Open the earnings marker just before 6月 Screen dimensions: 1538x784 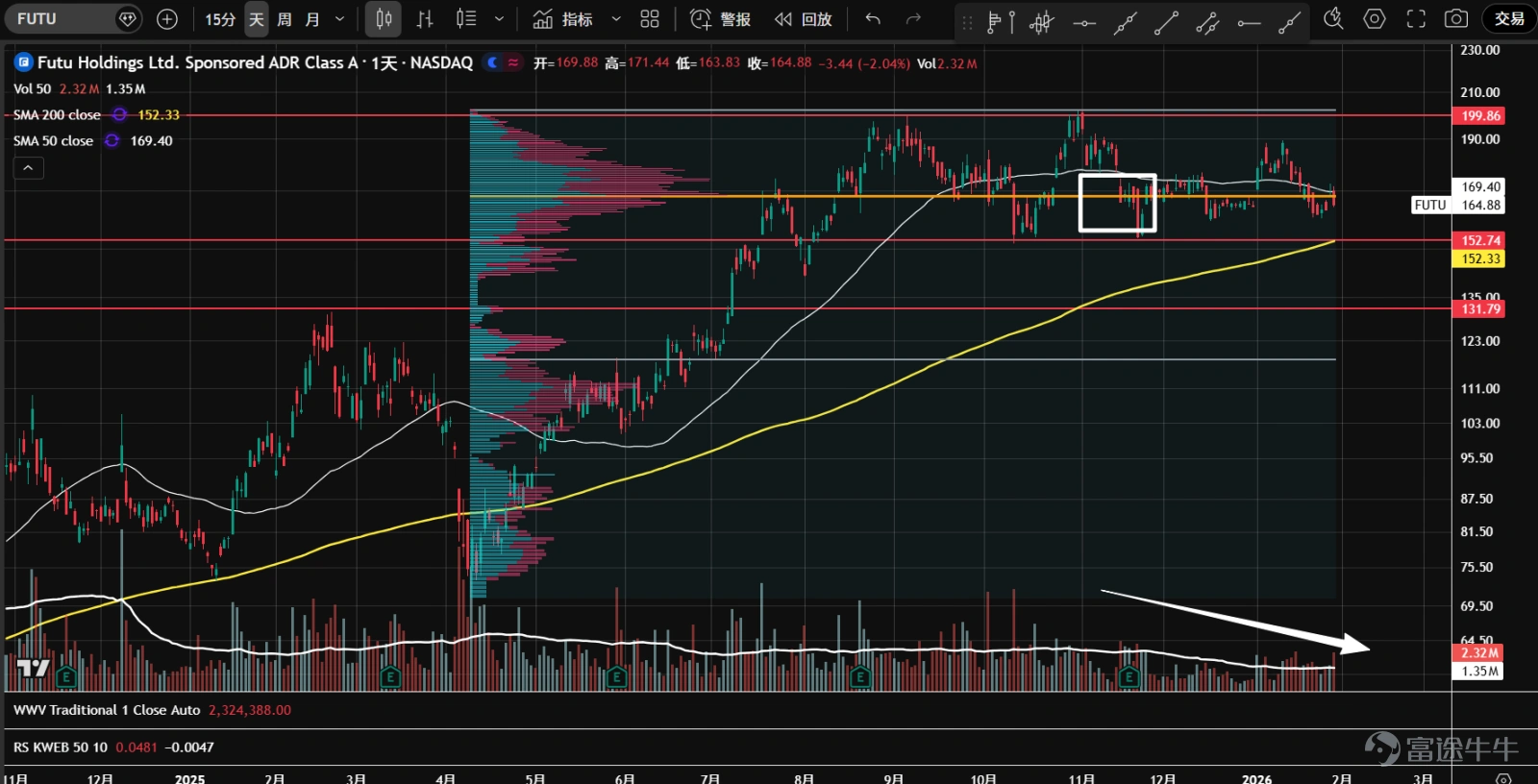(616, 677)
